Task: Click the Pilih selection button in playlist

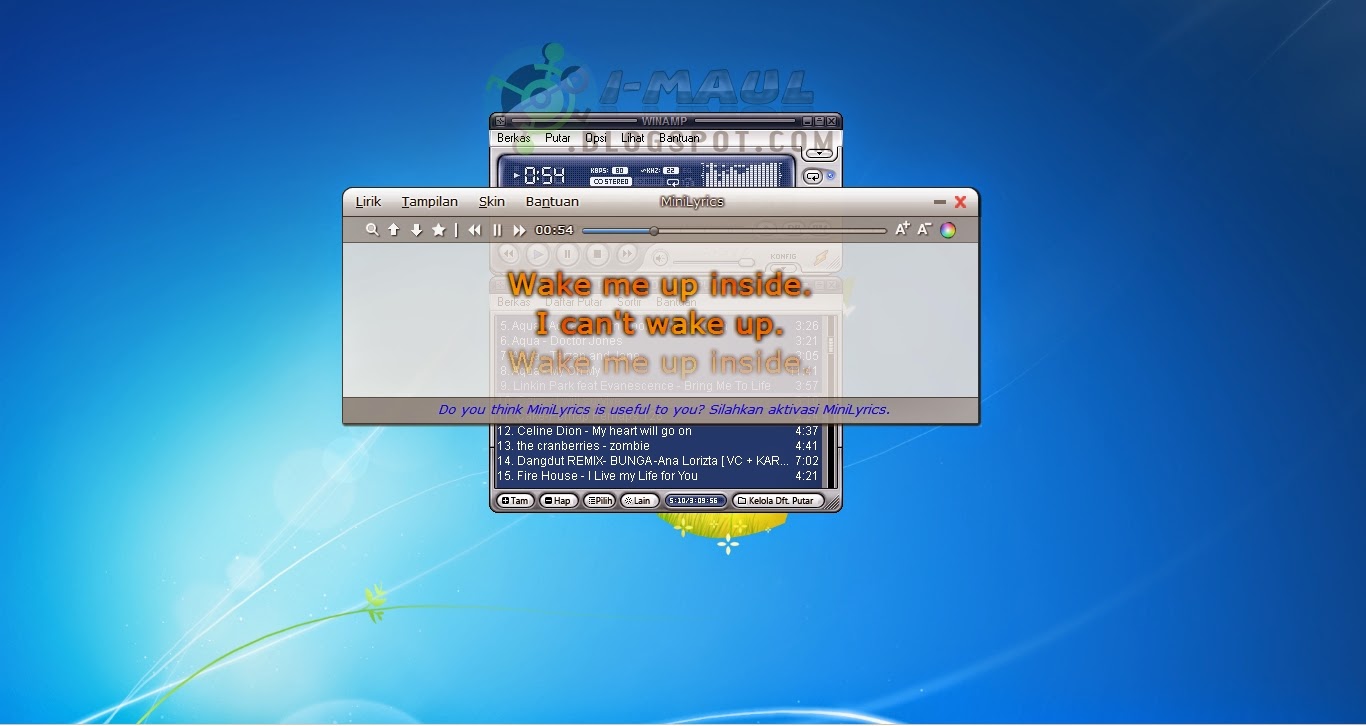Action: pyautogui.click(x=599, y=501)
